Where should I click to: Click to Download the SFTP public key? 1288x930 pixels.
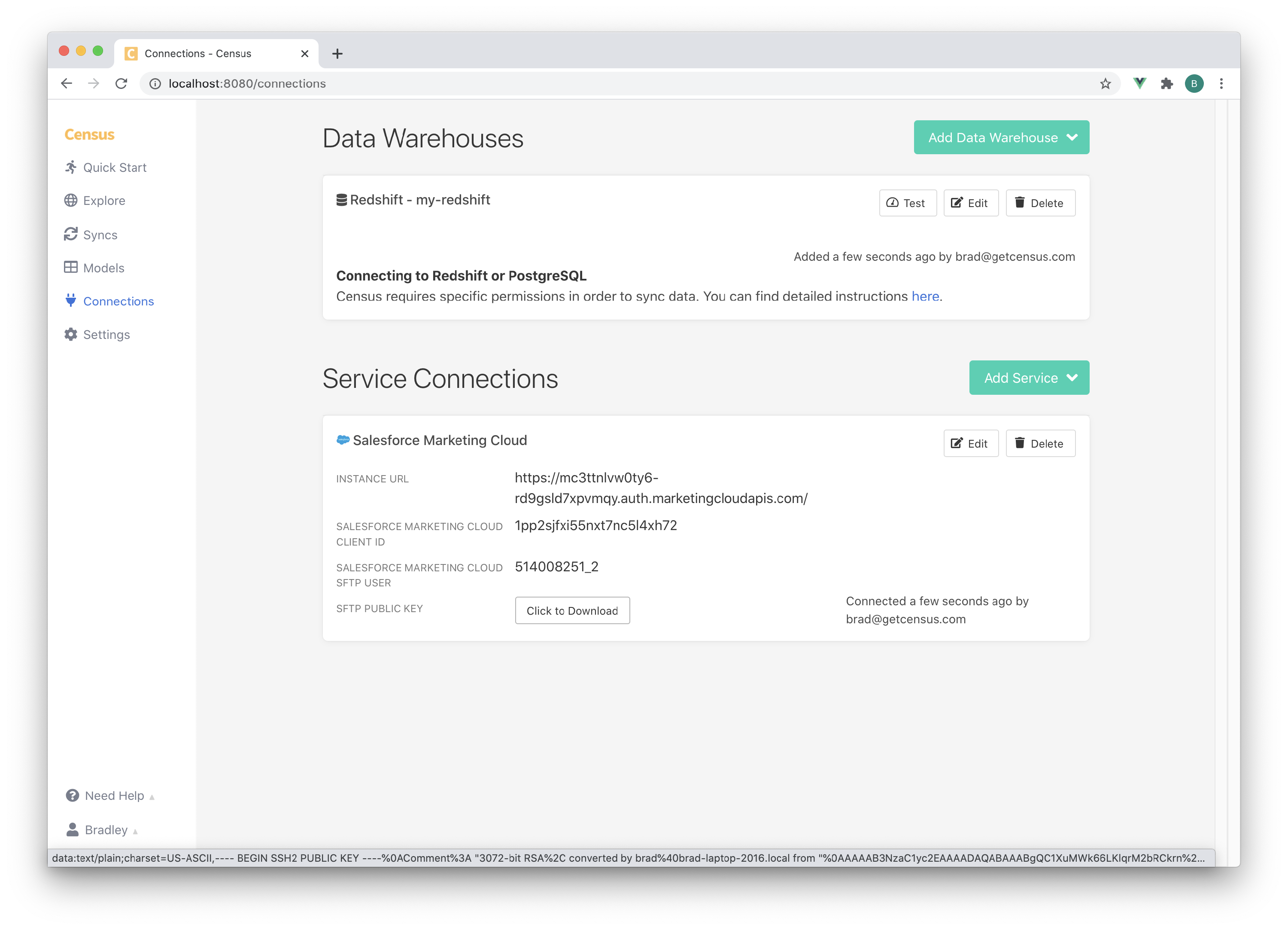[x=572, y=610]
